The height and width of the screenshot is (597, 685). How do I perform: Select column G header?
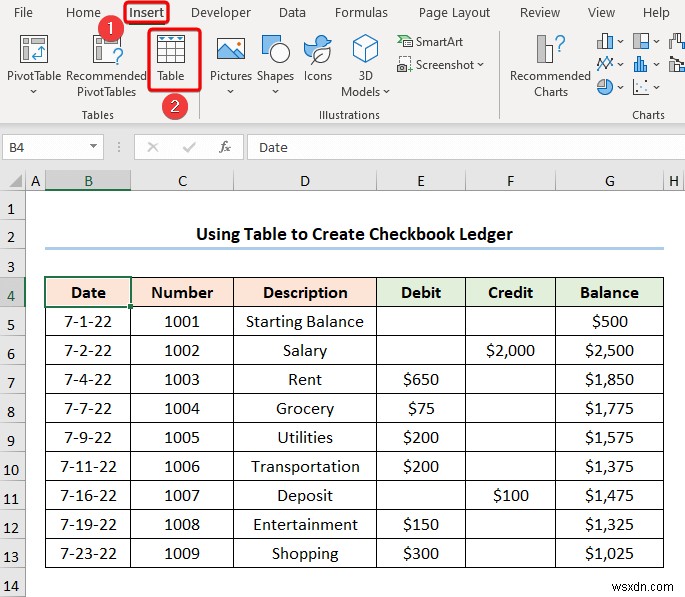(x=609, y=181)
